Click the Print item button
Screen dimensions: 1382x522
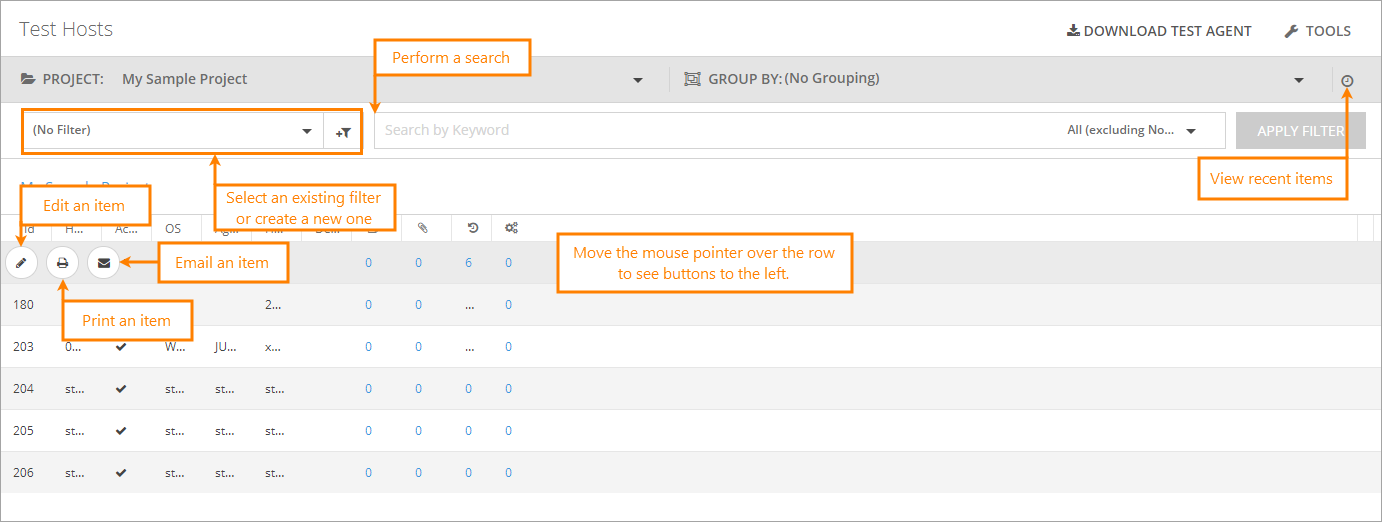(62, 263)
